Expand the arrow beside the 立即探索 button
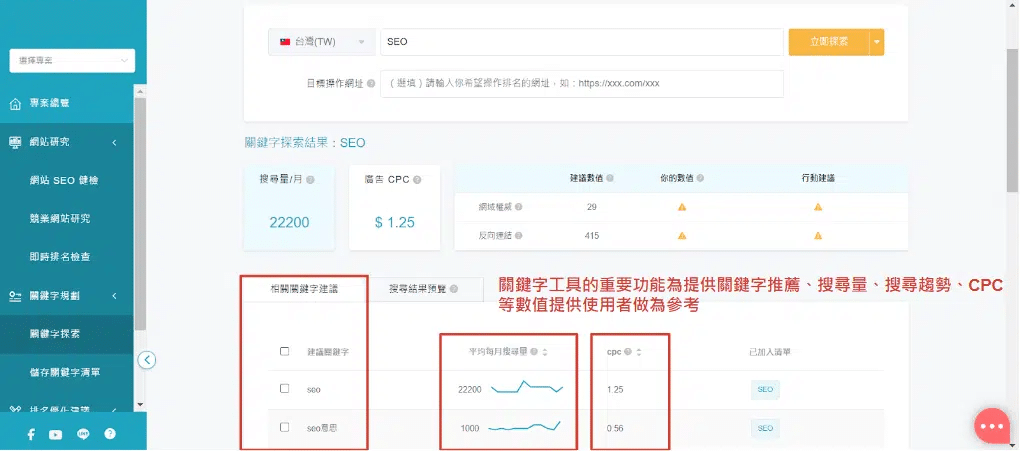This screenshot has height=451, width=1020. pyautogui.click(x=877, y=42)
